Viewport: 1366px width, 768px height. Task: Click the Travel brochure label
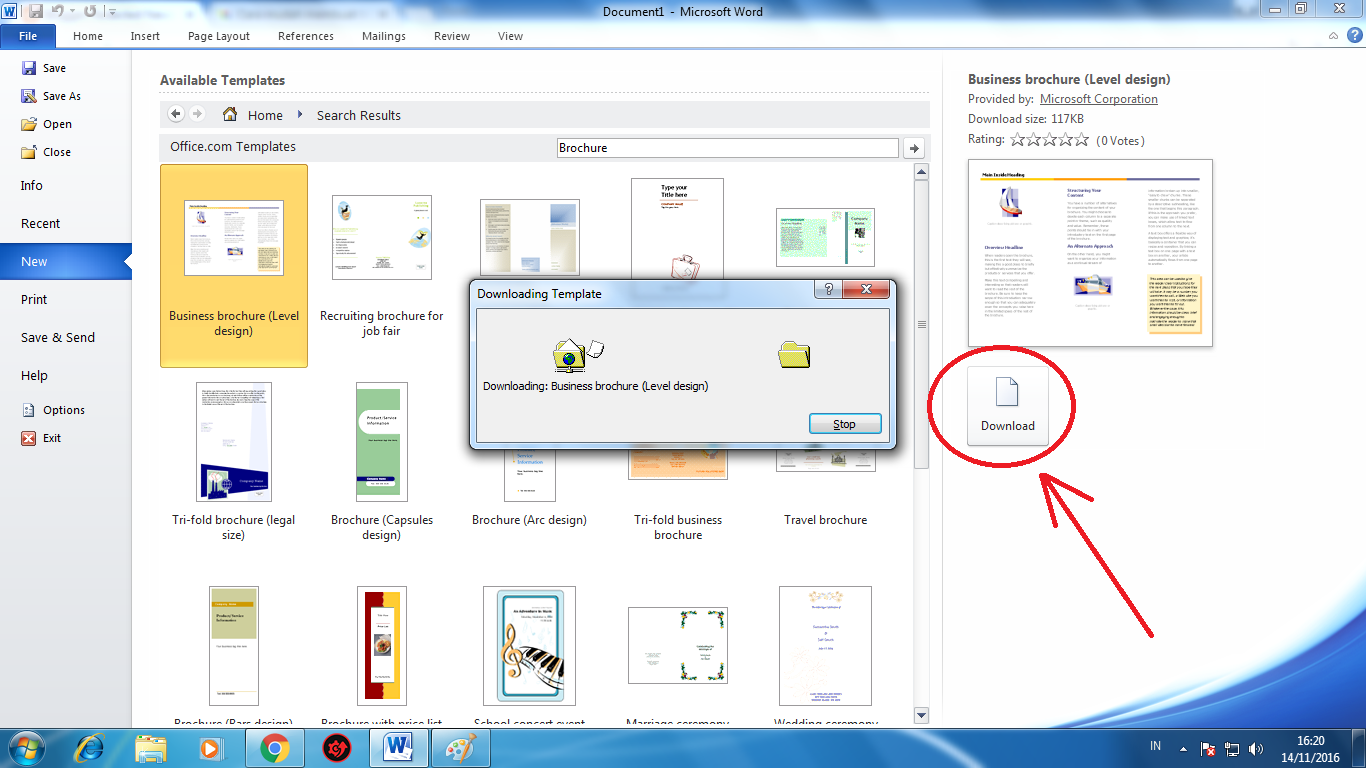tap(826, 520)
